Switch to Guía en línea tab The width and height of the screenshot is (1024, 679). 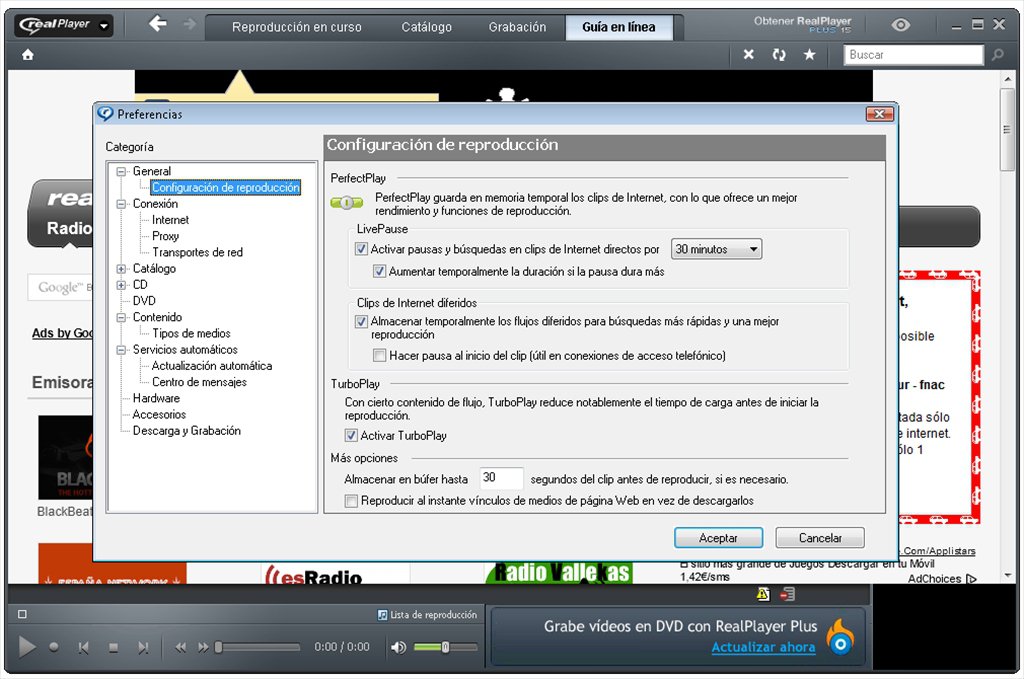618,27
